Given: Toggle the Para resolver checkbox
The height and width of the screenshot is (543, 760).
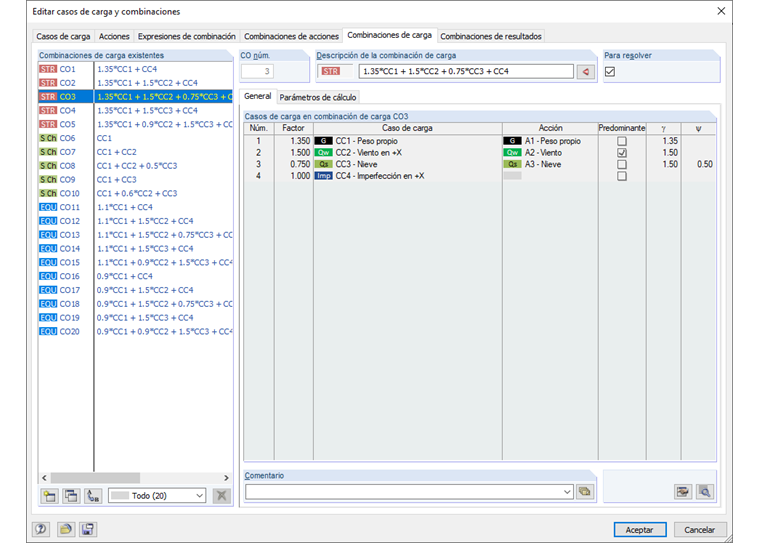Looking at the screenshot, I should tap(610, 72).
